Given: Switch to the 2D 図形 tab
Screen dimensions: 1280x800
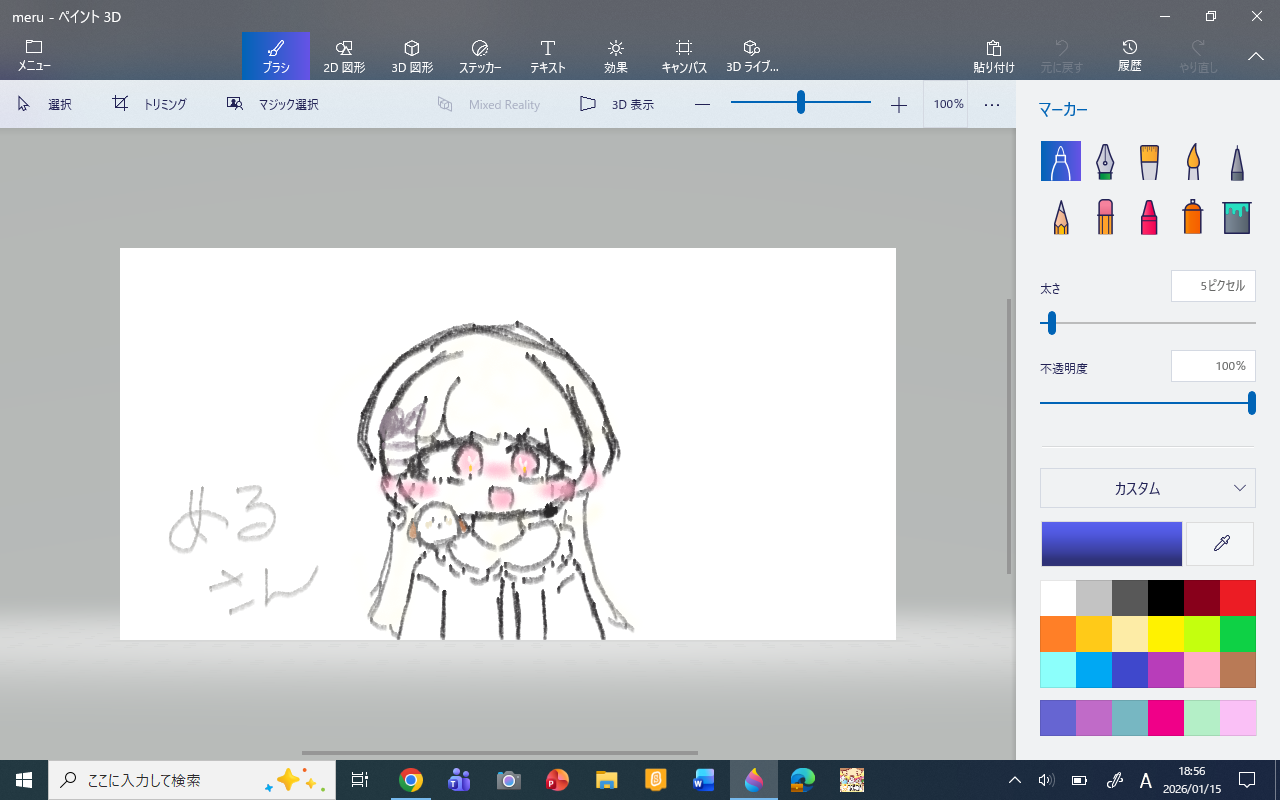Looking at the screenshot, I should (344, 56).
